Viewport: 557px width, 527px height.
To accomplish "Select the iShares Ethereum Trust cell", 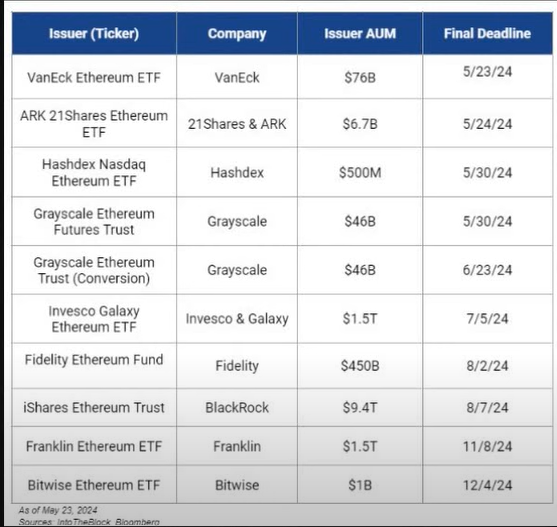I will tap(94, 407).
